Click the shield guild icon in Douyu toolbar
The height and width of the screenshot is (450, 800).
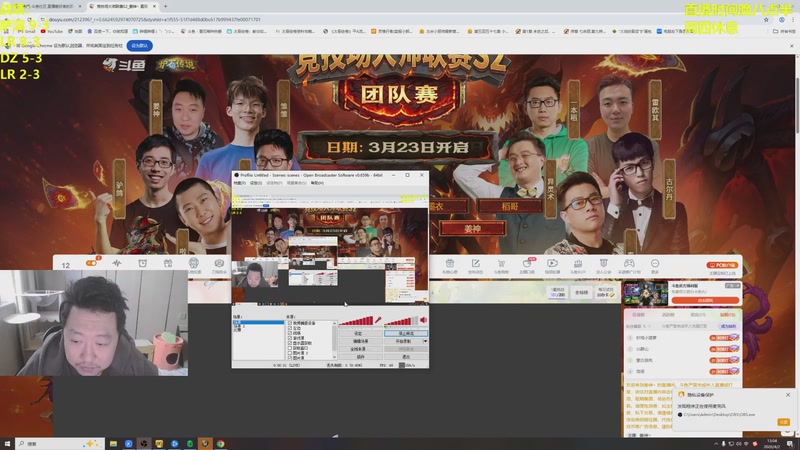tap(604, 264)
